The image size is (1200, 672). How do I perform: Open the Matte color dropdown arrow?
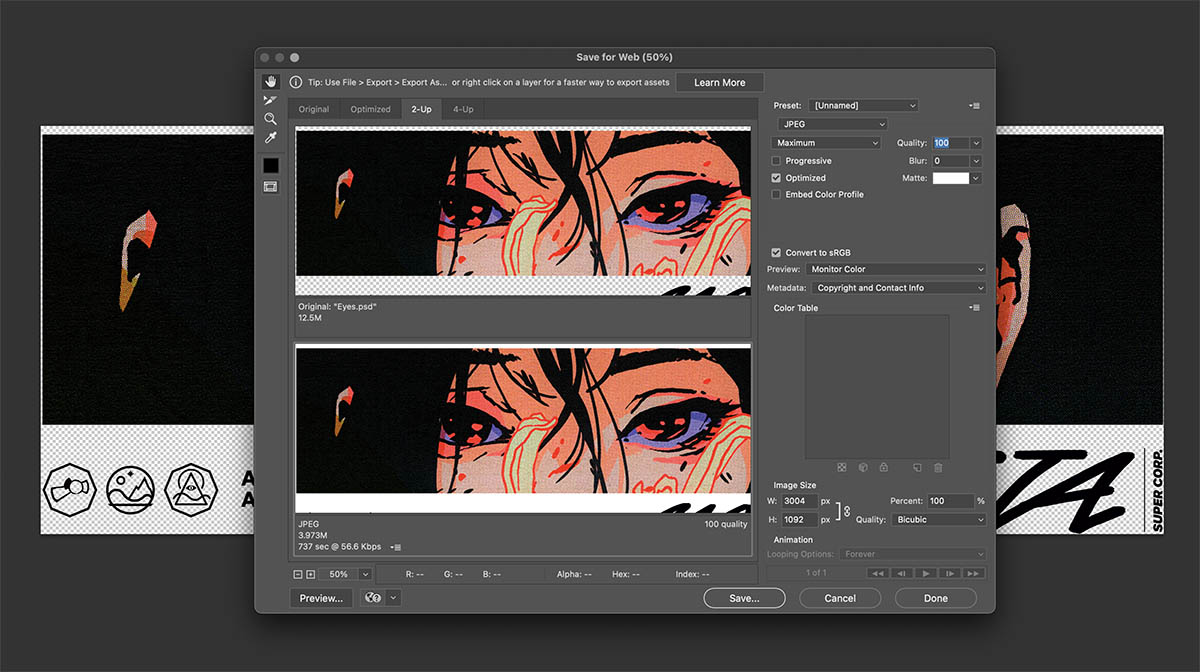(976, 178)
